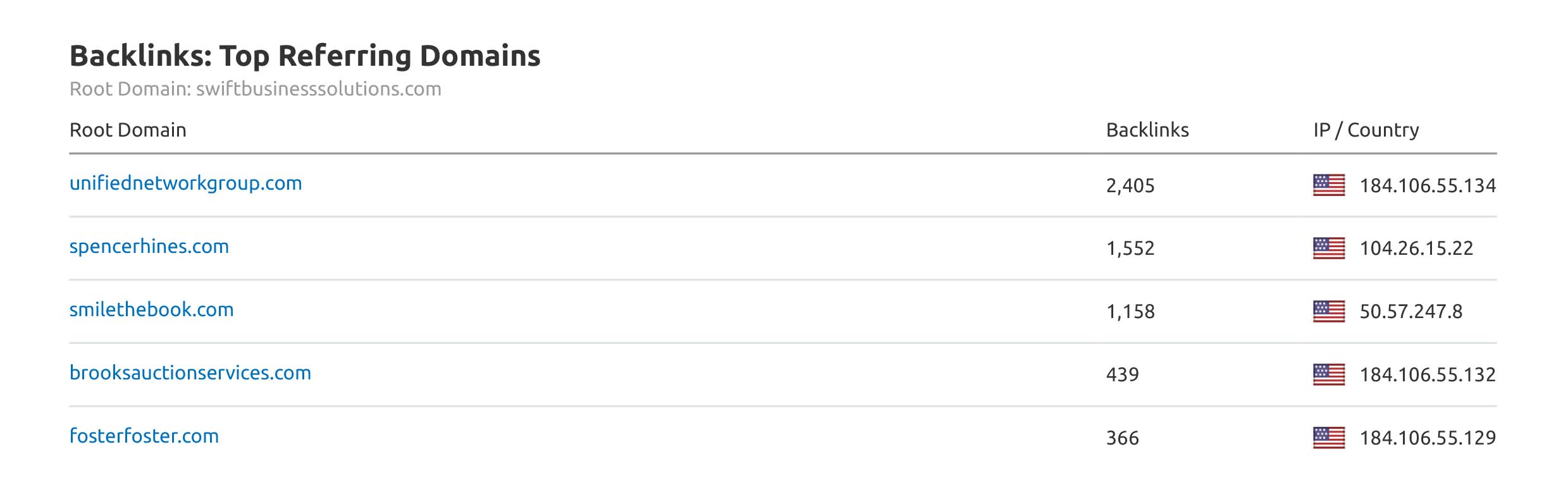The height and width of the screenshot is (497, 1568).
Task: Click the 439 backlinks value
Action: point(1122,375)
